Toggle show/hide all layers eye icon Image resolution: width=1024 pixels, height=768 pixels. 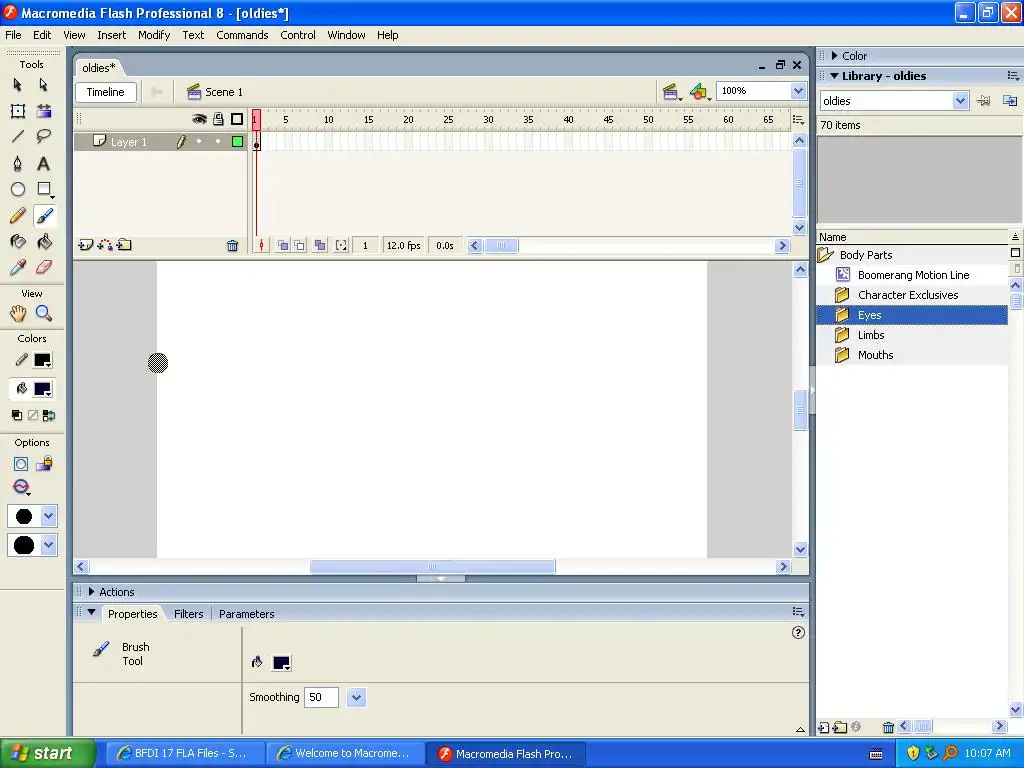199,119
